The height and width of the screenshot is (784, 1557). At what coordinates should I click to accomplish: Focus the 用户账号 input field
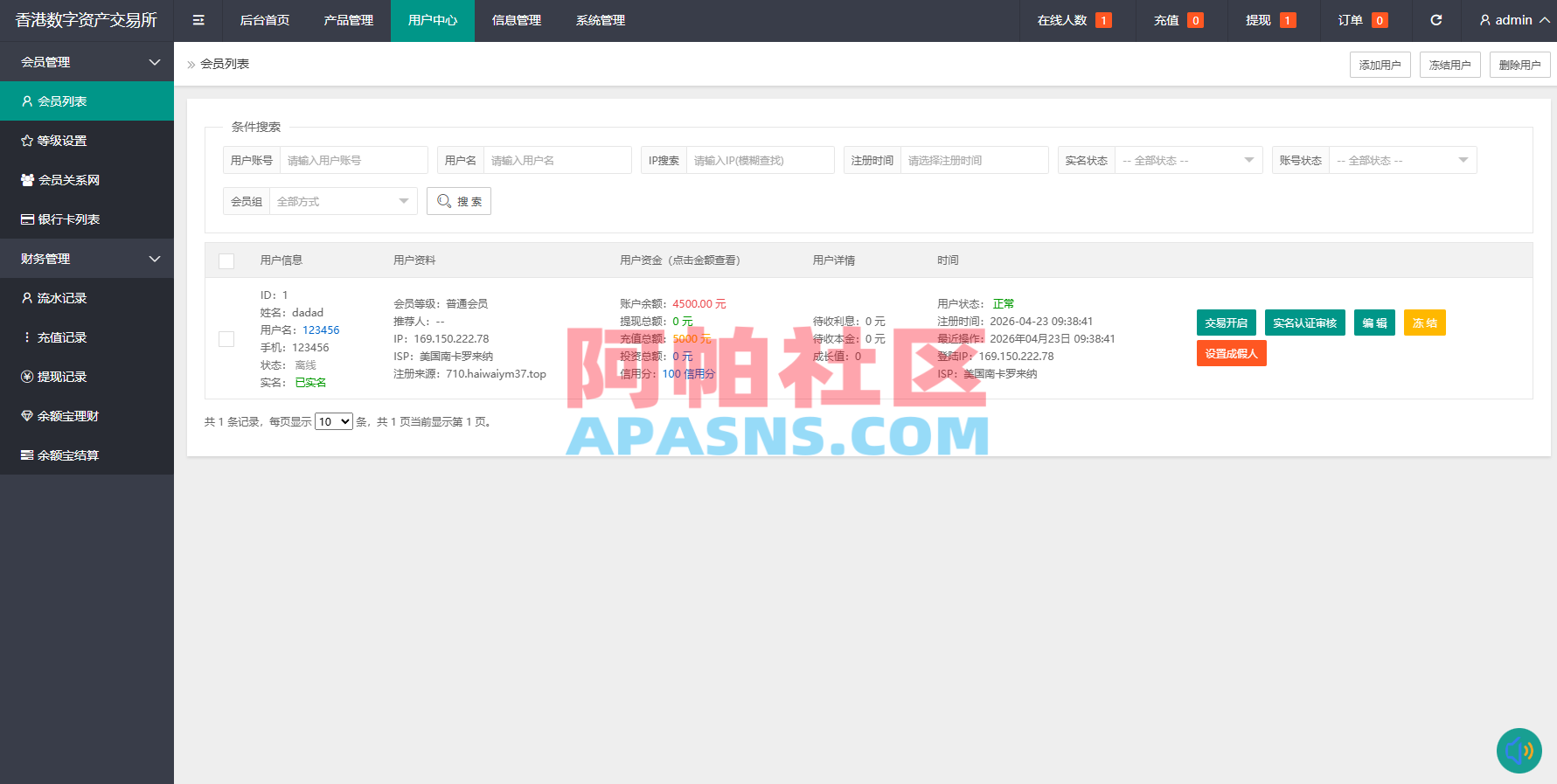(x=353, y=161)
